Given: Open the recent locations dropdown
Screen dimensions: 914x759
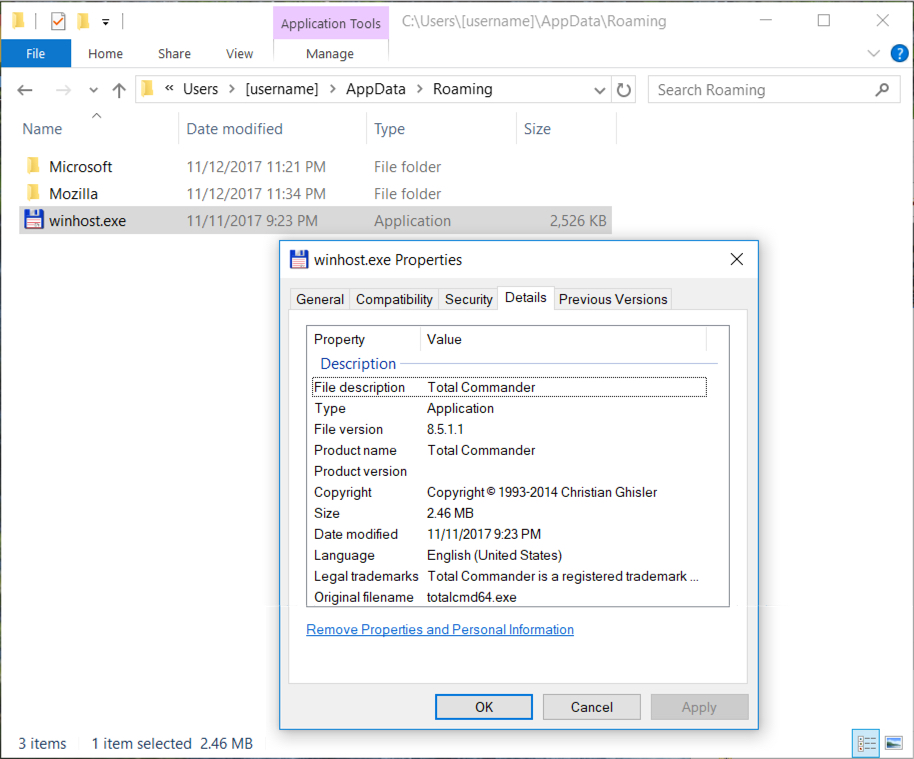Looking at the screenshot, I should pos(93,90).
